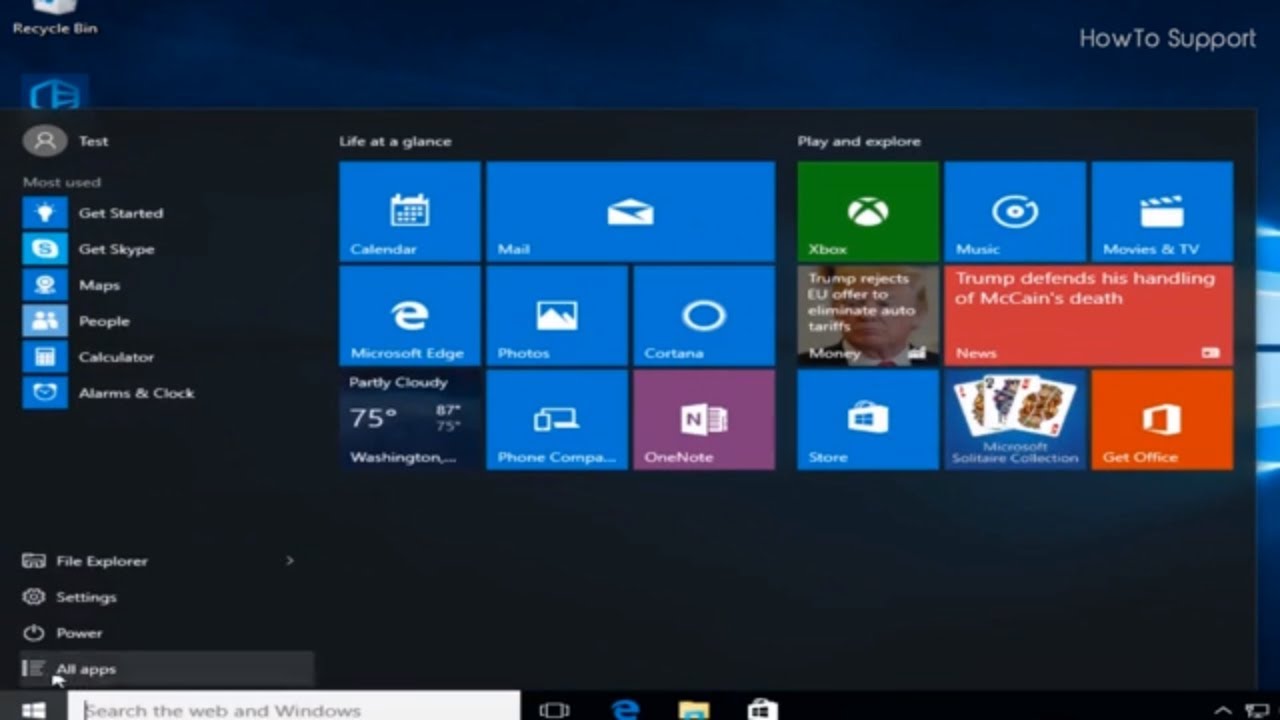Viewport: 1280px width, 720px height.
Task: Click the Get Started app icon
Action: (x=45, y=212)
